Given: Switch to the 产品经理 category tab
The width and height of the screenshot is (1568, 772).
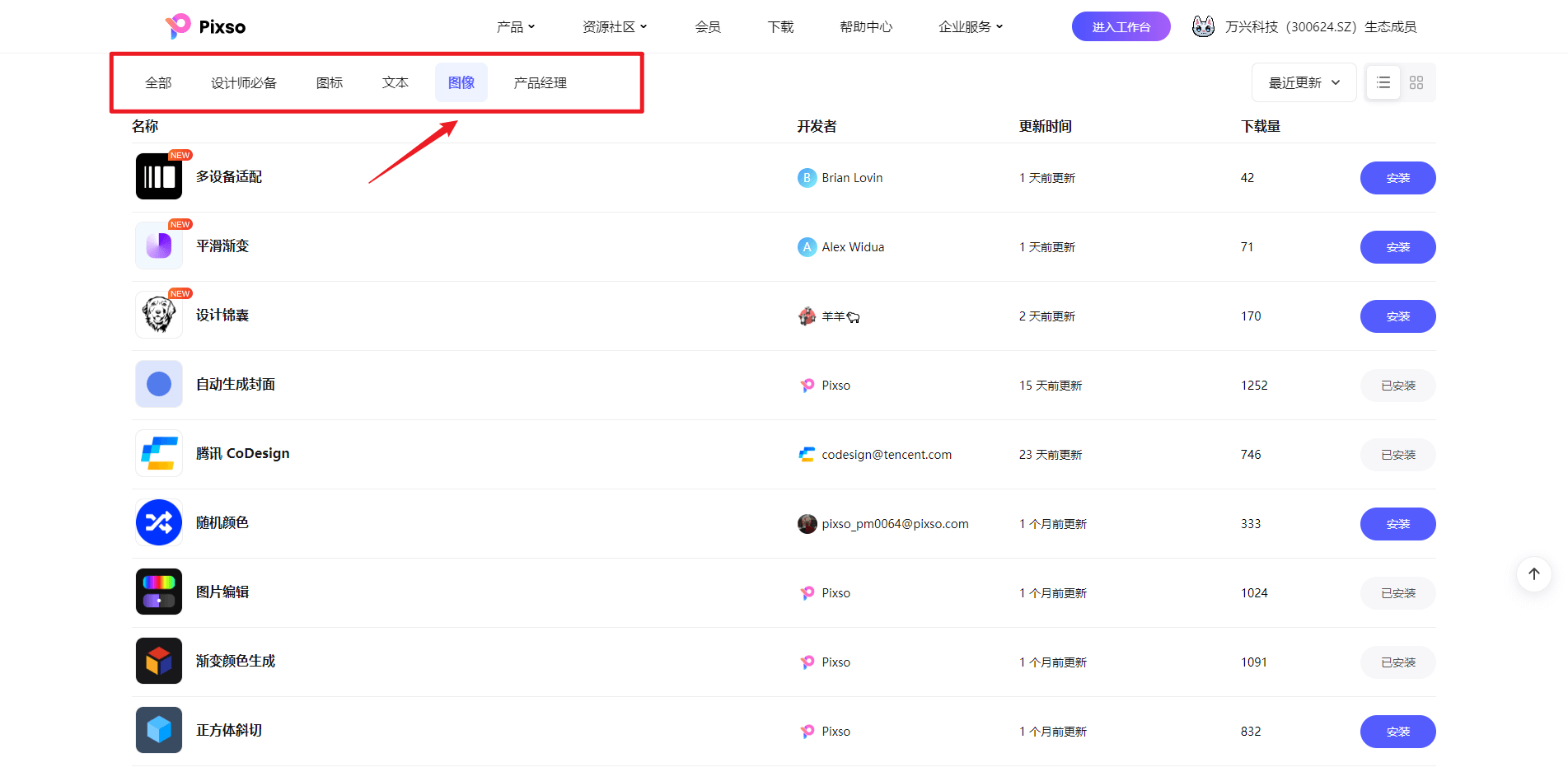Looking at the screenshot, I should click(x=540, y=82).
